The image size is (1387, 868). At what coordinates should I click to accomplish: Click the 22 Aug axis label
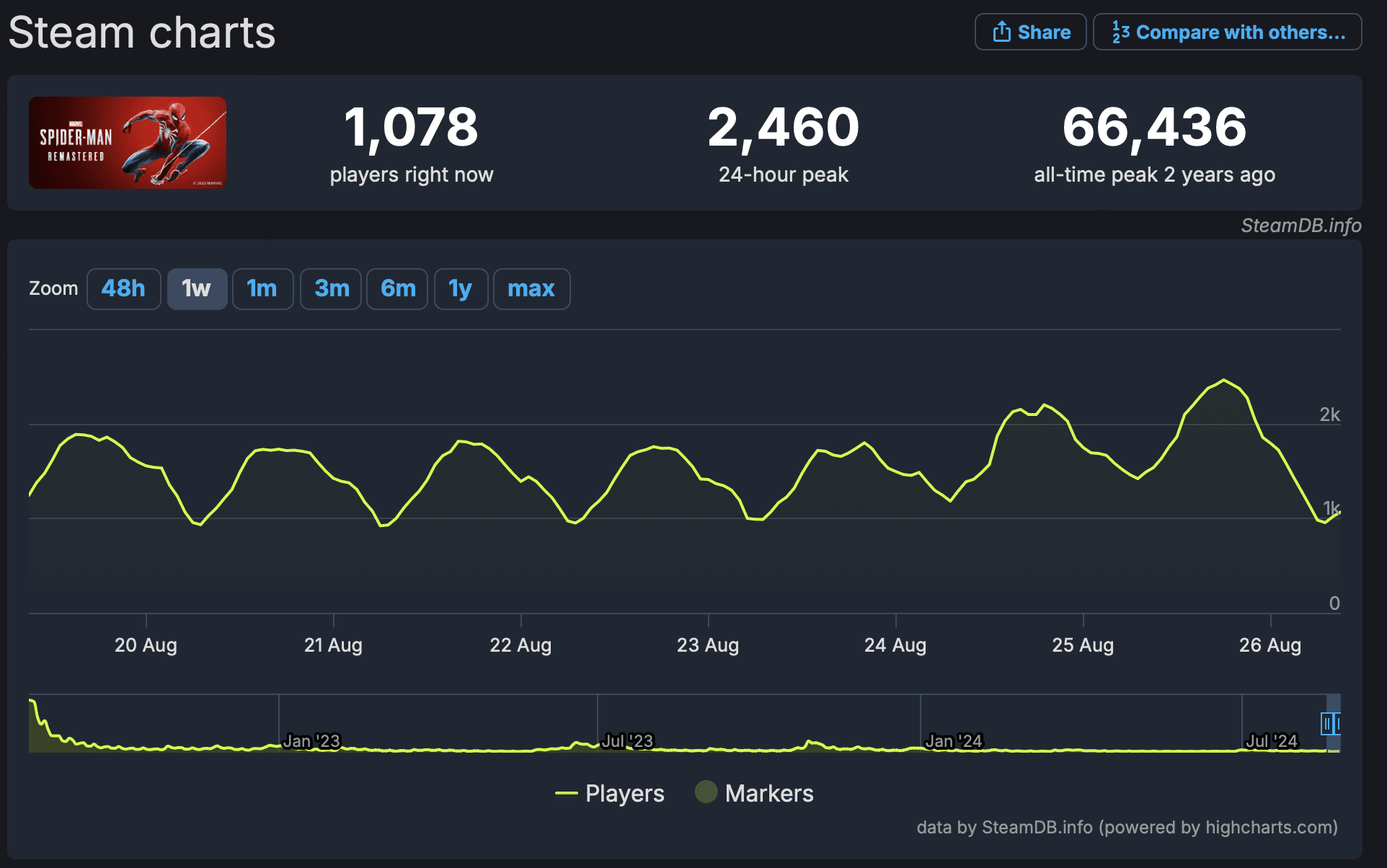click(x=520, y=645)
